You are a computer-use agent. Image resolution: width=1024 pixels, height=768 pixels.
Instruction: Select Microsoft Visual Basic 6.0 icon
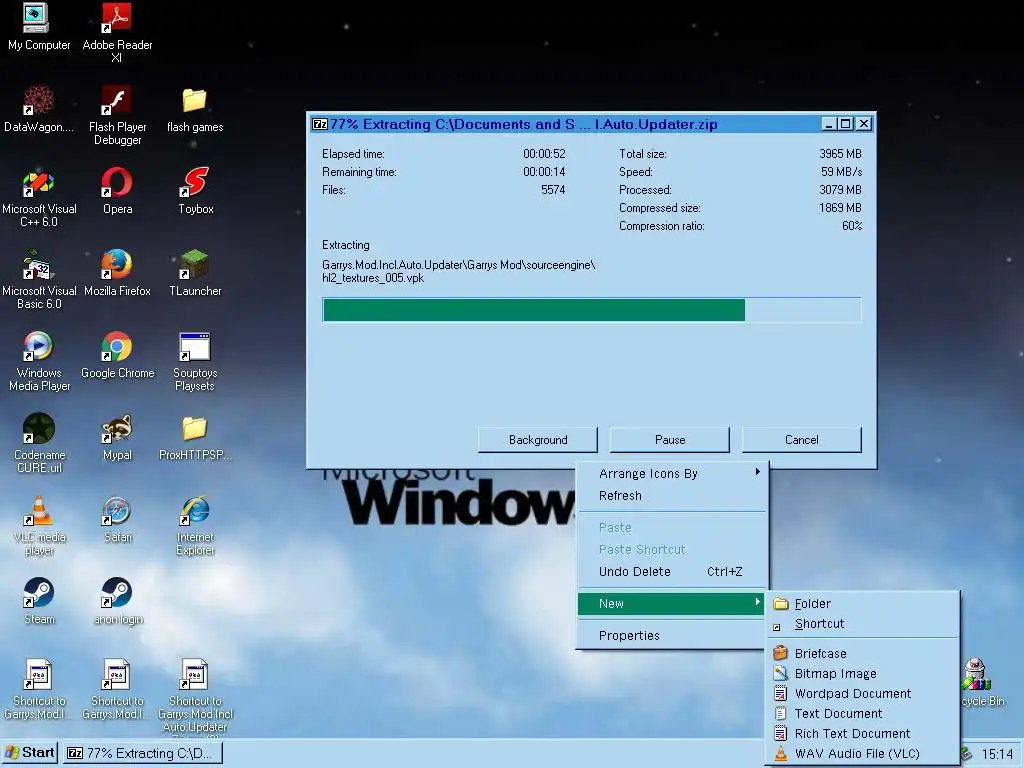point(38,279)
